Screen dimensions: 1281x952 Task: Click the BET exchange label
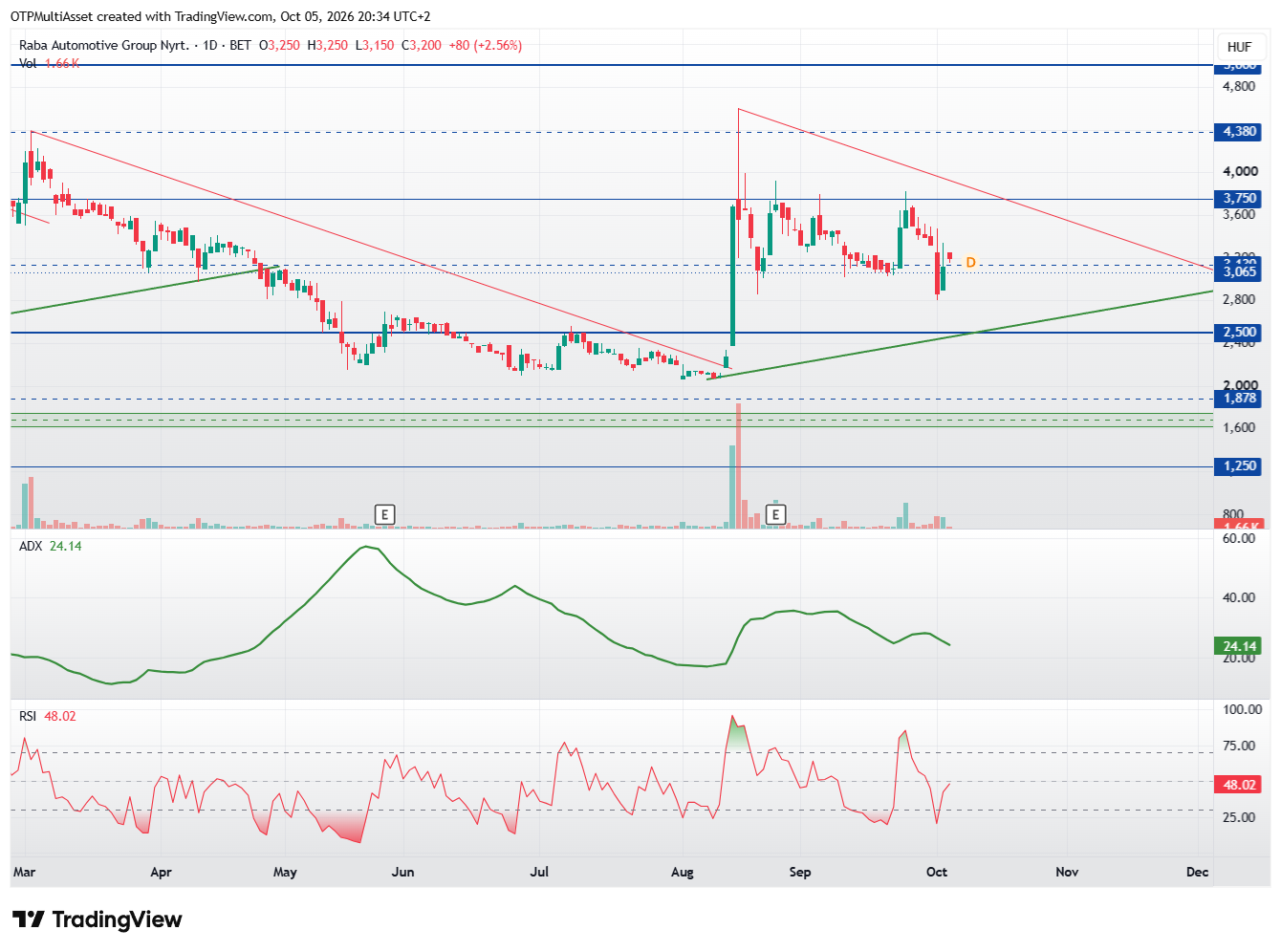coord(241,45)
